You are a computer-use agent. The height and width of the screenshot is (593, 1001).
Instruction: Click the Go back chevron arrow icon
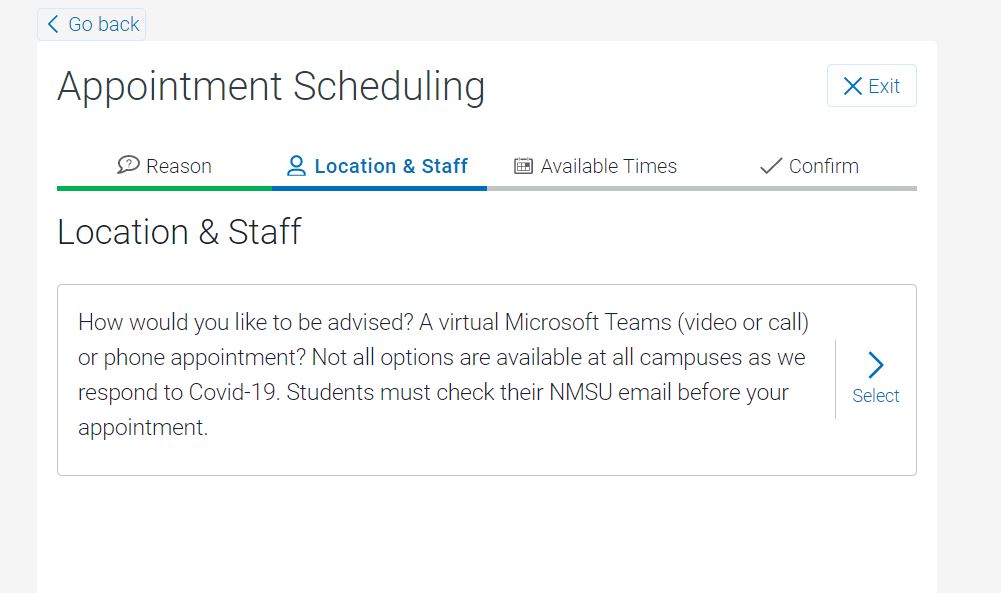tap(53, 24)
